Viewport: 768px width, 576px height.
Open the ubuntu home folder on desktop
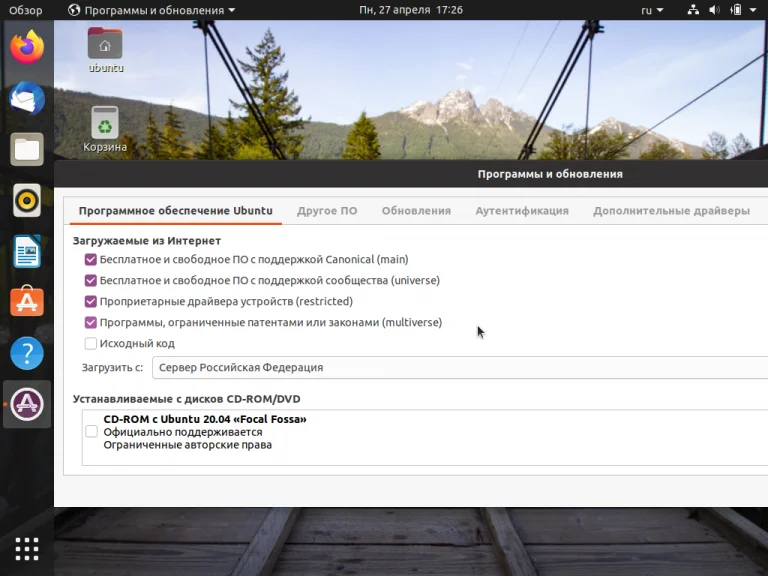coord(105,50)
